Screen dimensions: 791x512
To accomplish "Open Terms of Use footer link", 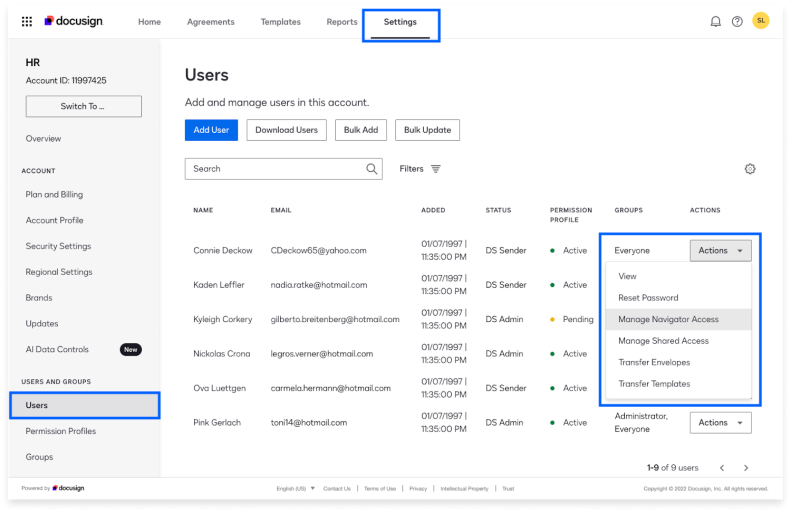I will [x=380, y=489].
